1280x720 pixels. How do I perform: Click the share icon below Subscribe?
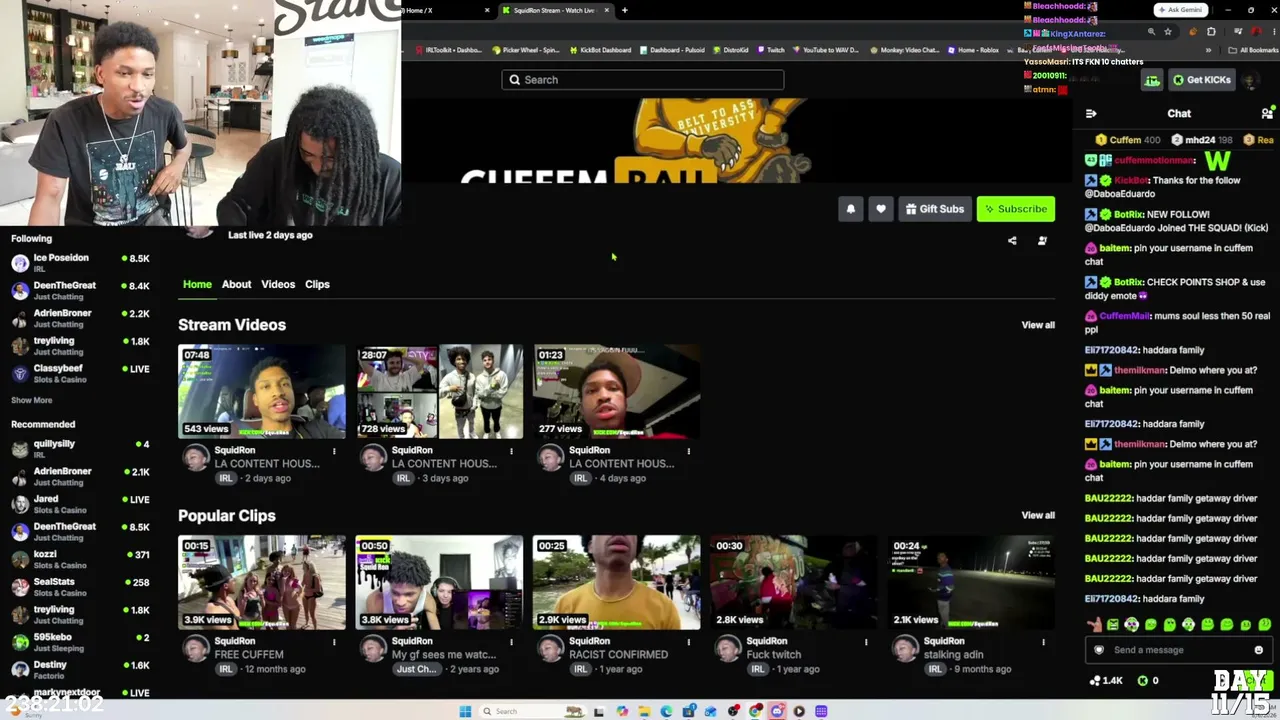pos(1012,241)
